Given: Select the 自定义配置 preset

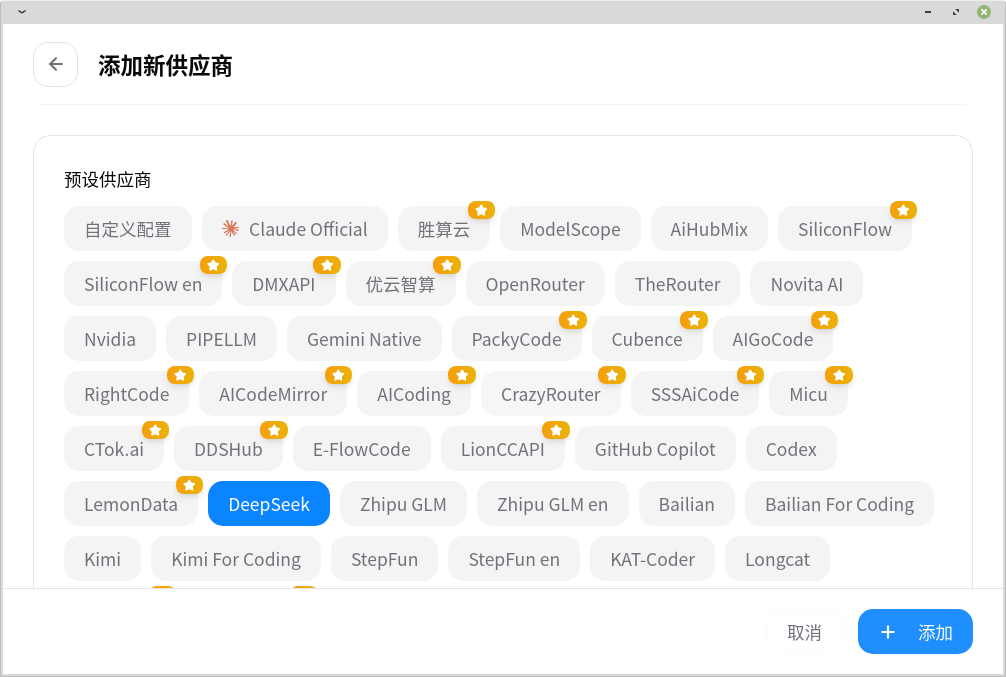Looking at the screenshot, I should (x=128, y=228).
